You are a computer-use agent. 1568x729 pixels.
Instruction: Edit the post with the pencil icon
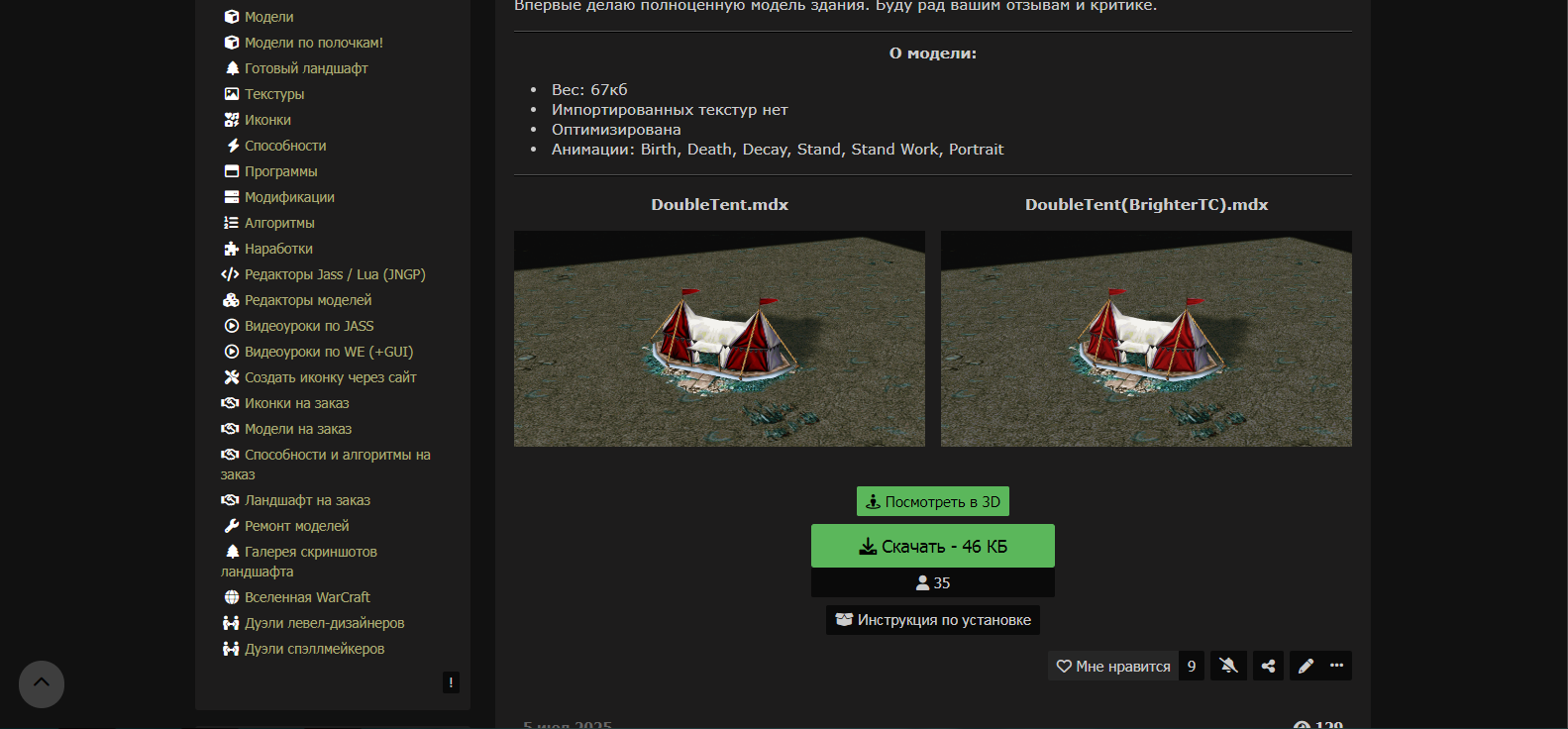click(1306, 666)
